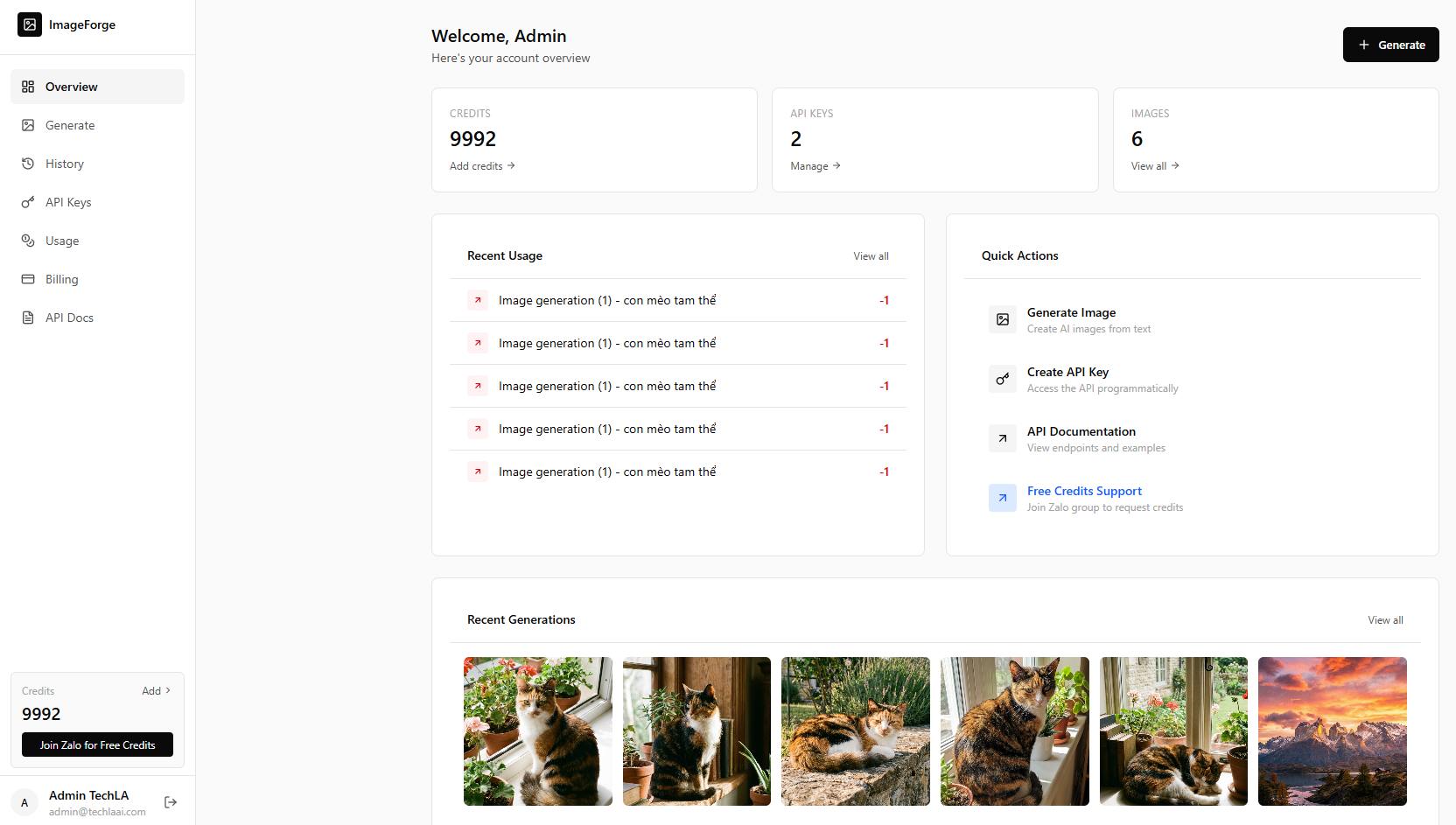Open the History menu item
The height and width of the screenshot is (825, 1456).
pyautogui.click(x=97, y=164)
